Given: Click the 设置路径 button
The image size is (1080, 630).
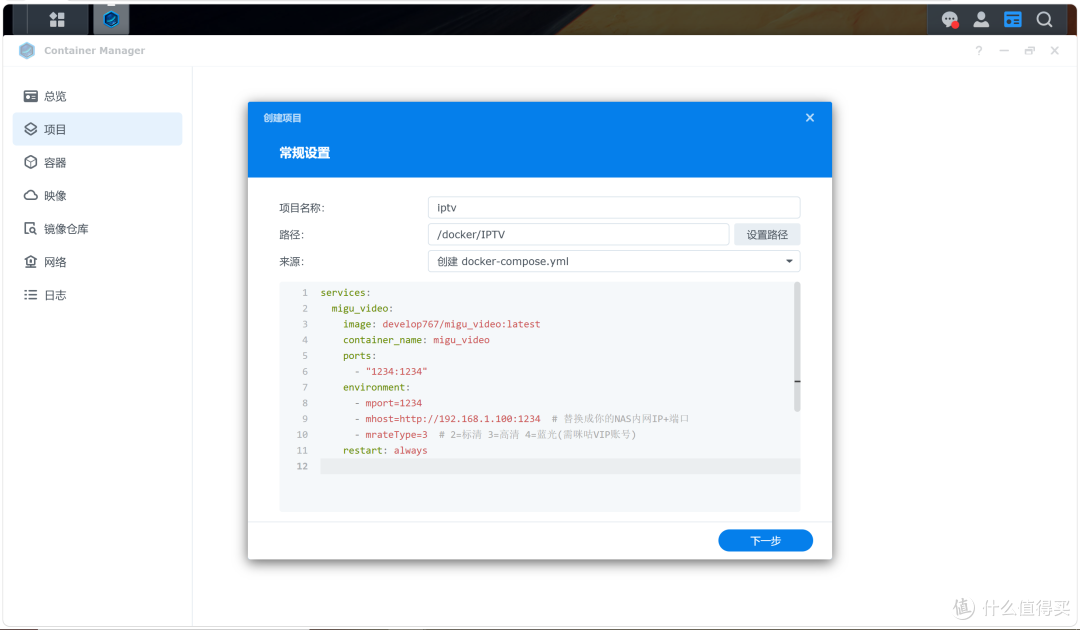Looking at the screenshot, I should [767, 234].
